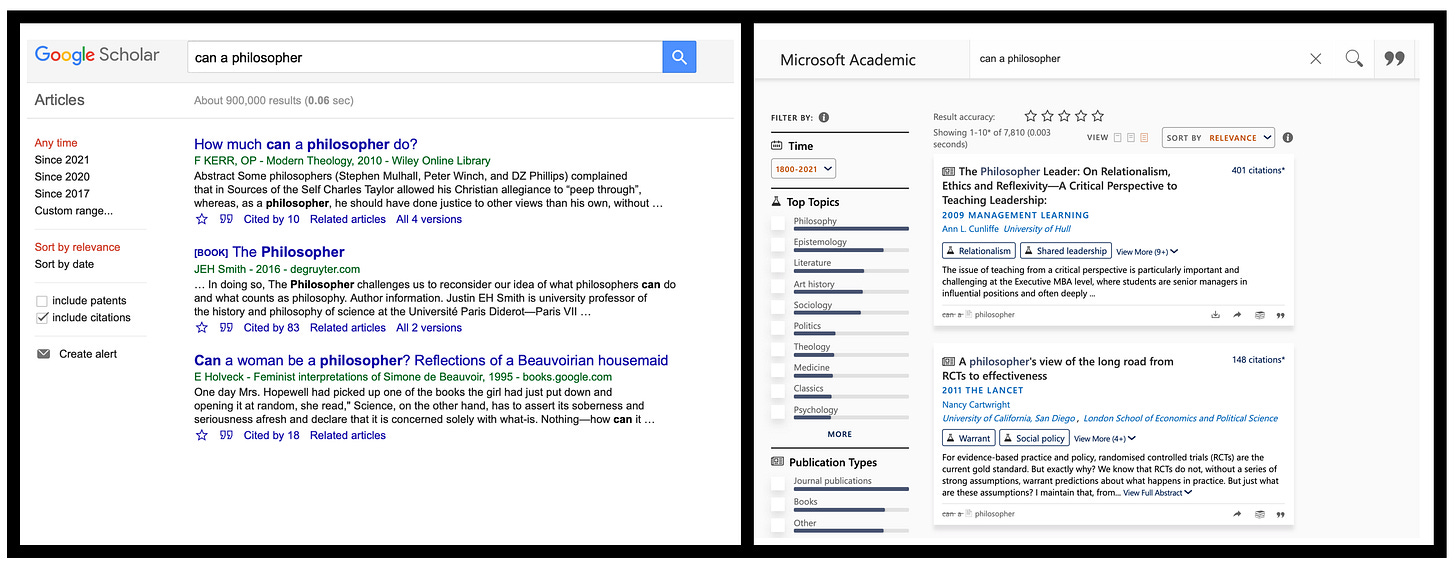Open 'All 4 versions' link
1456x566 pixels.
pos(429,219)
